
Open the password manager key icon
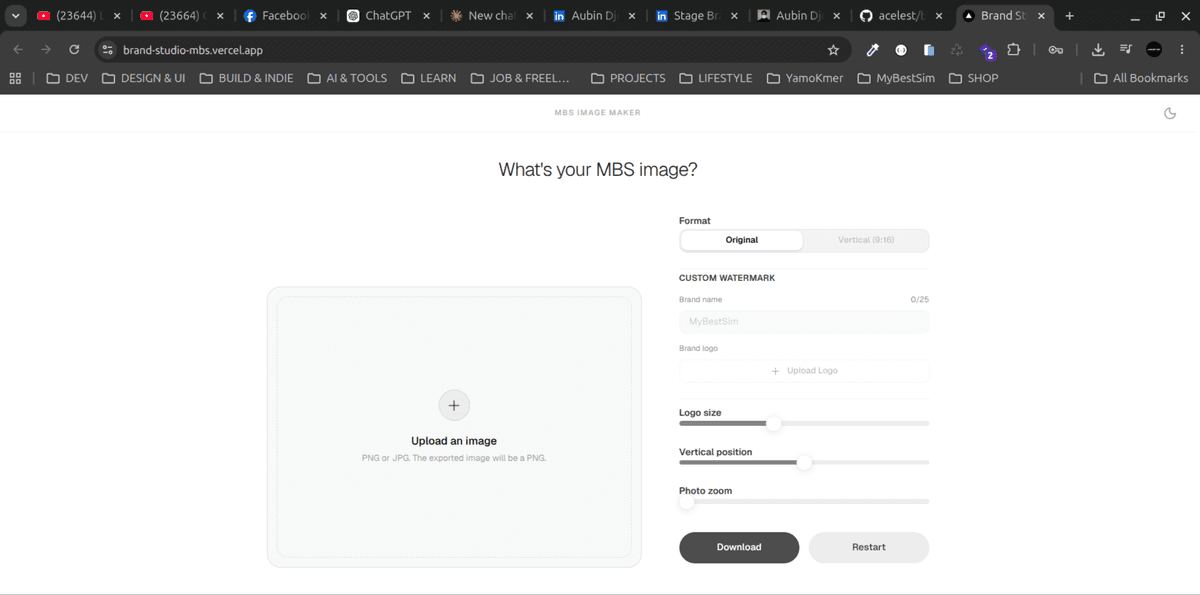point(1055,49)
